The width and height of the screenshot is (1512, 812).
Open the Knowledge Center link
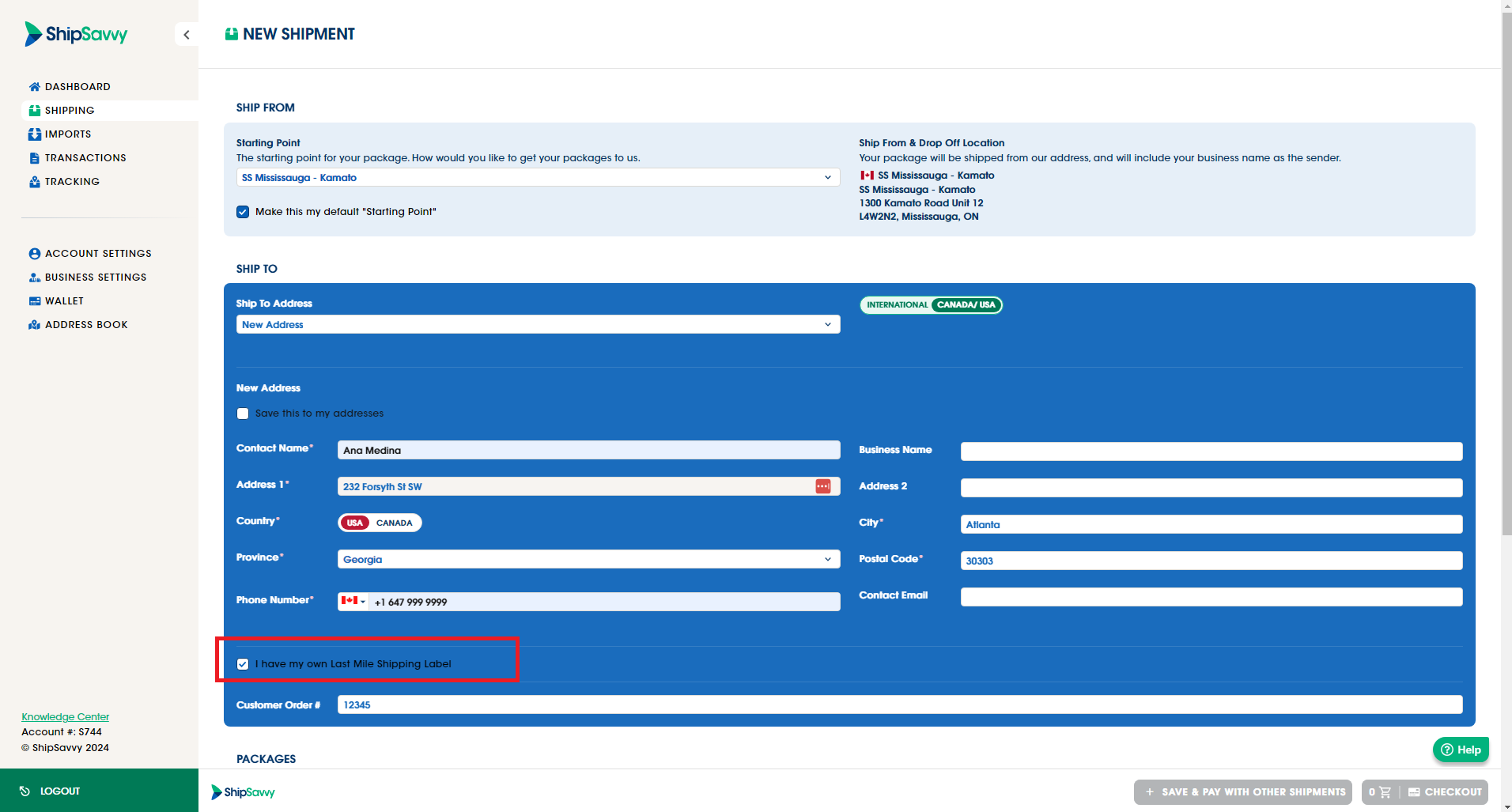coord(66,717)
